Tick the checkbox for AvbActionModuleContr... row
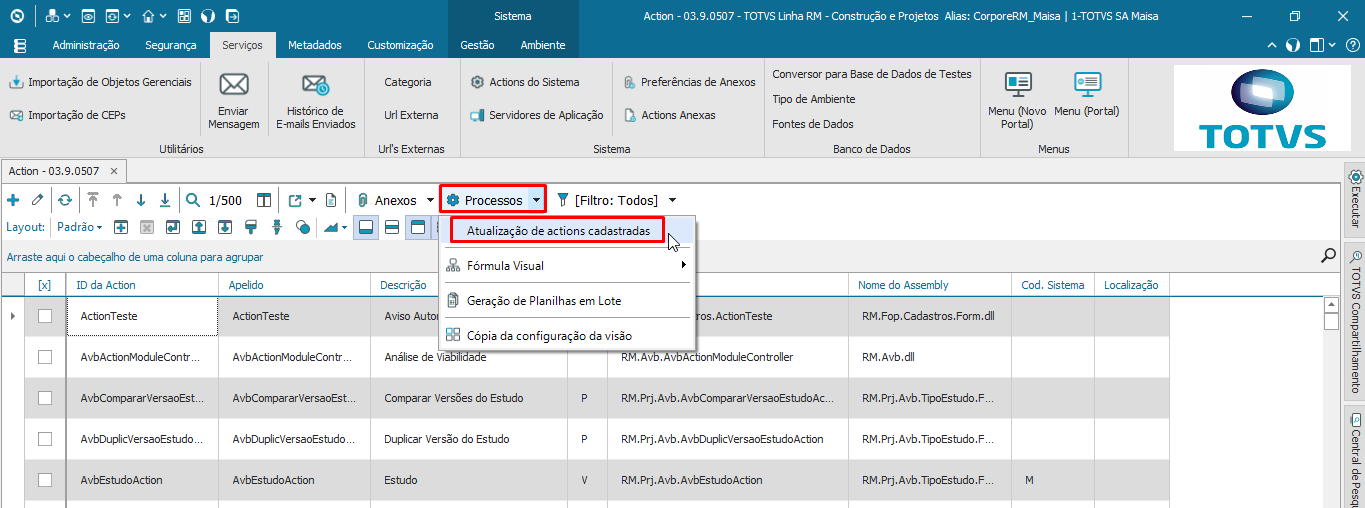The height and width of the screenshot is (508, 1365). (44, 357)
